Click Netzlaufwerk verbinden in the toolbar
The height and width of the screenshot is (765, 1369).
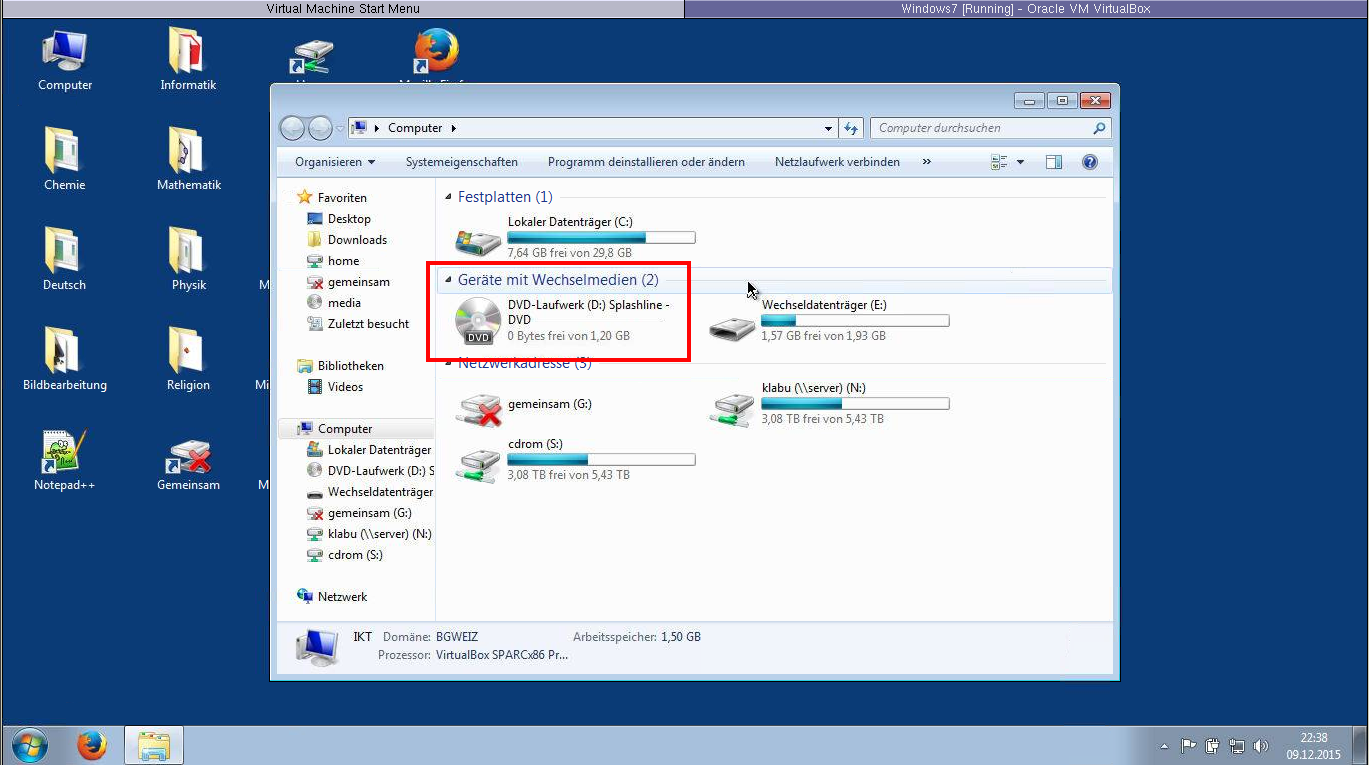(837, 162)
